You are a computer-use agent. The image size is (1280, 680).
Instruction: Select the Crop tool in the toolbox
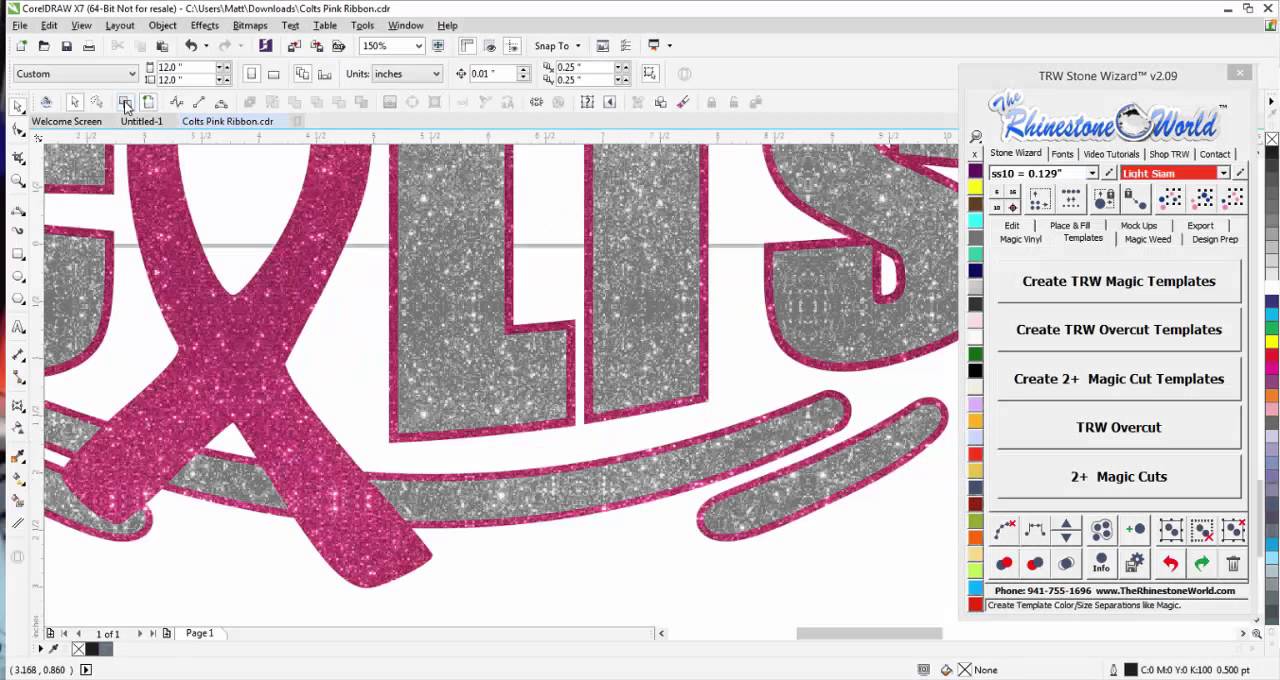coord(18,157)
